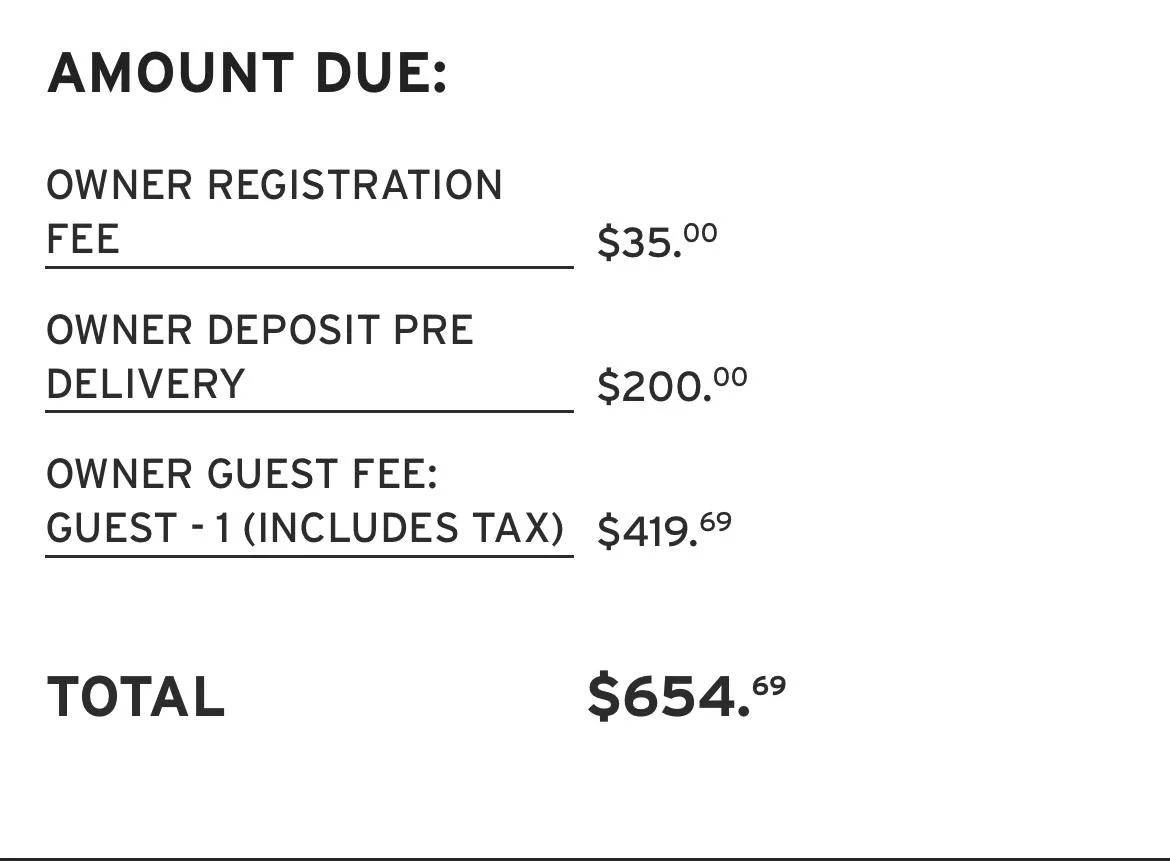Click the $654.69 total amount
The image size is (1170, 861).
click(686, 695)
